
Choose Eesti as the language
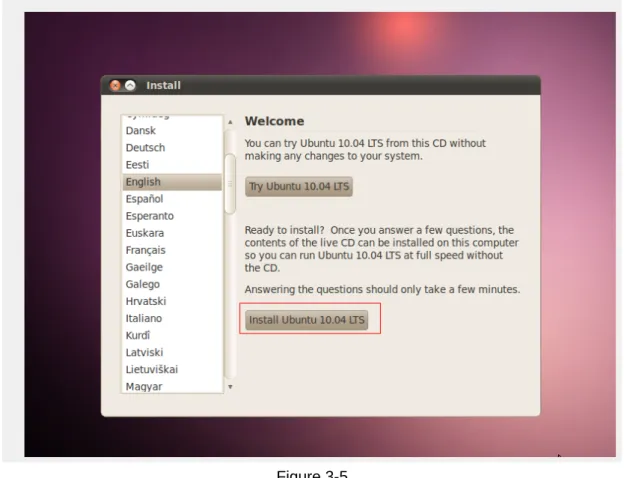pyautogui.click(x=172, y=165)
